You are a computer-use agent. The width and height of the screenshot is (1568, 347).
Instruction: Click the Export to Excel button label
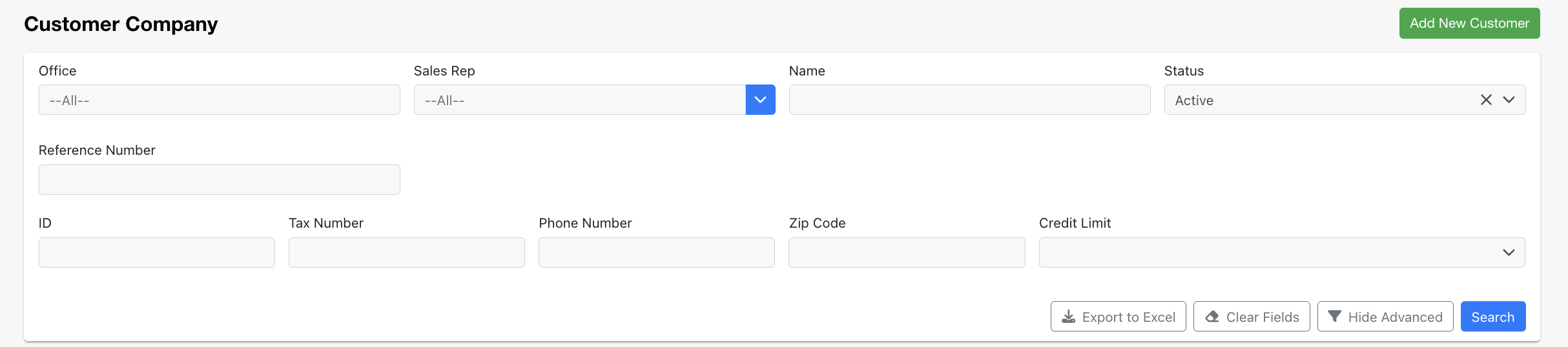coord(1129,317)
